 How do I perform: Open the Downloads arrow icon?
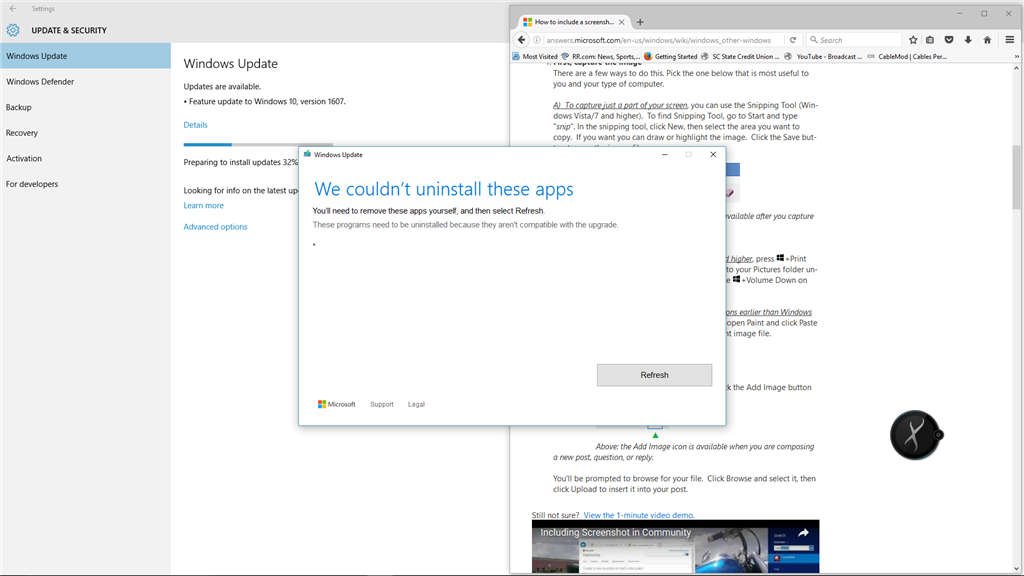click(x=968, y=40)
